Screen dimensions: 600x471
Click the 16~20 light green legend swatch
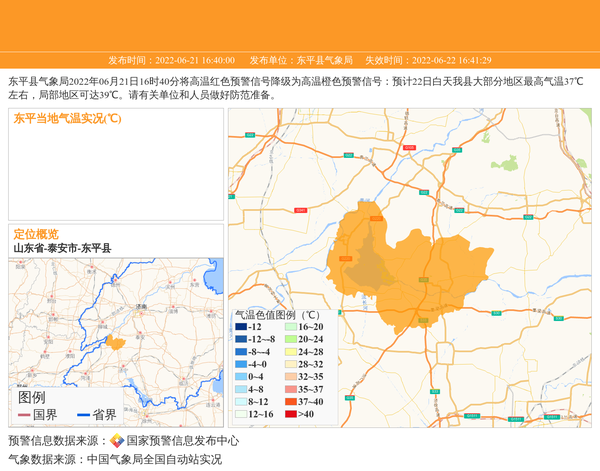(291, 327)
